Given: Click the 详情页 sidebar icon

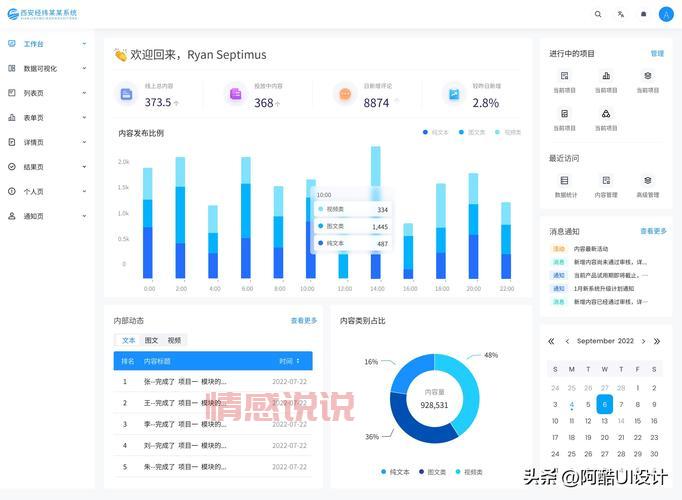Looking at the screenshot, I should [12, 142].
